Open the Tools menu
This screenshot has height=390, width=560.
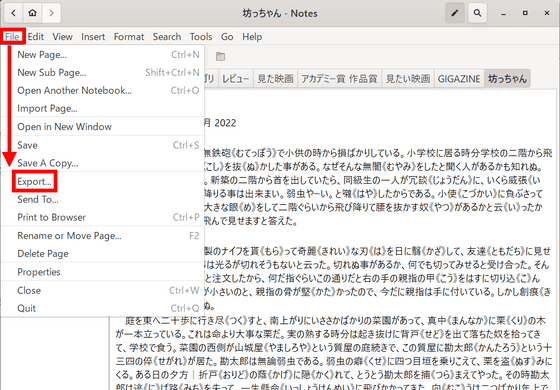click(201, 36)
